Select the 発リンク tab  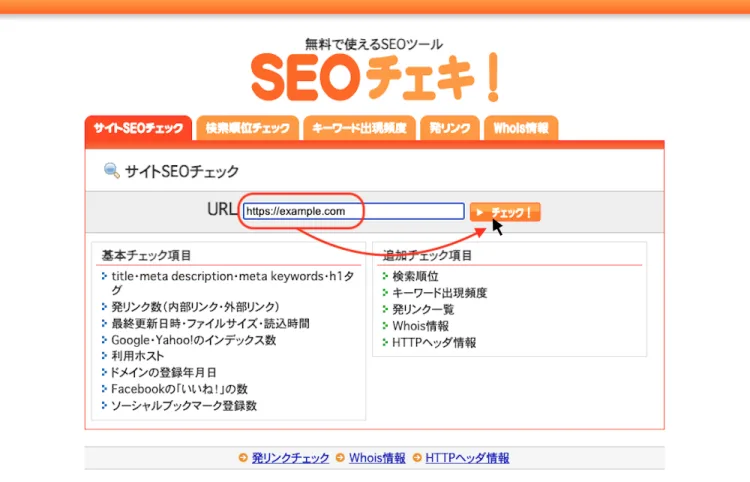tap(450, 128)
